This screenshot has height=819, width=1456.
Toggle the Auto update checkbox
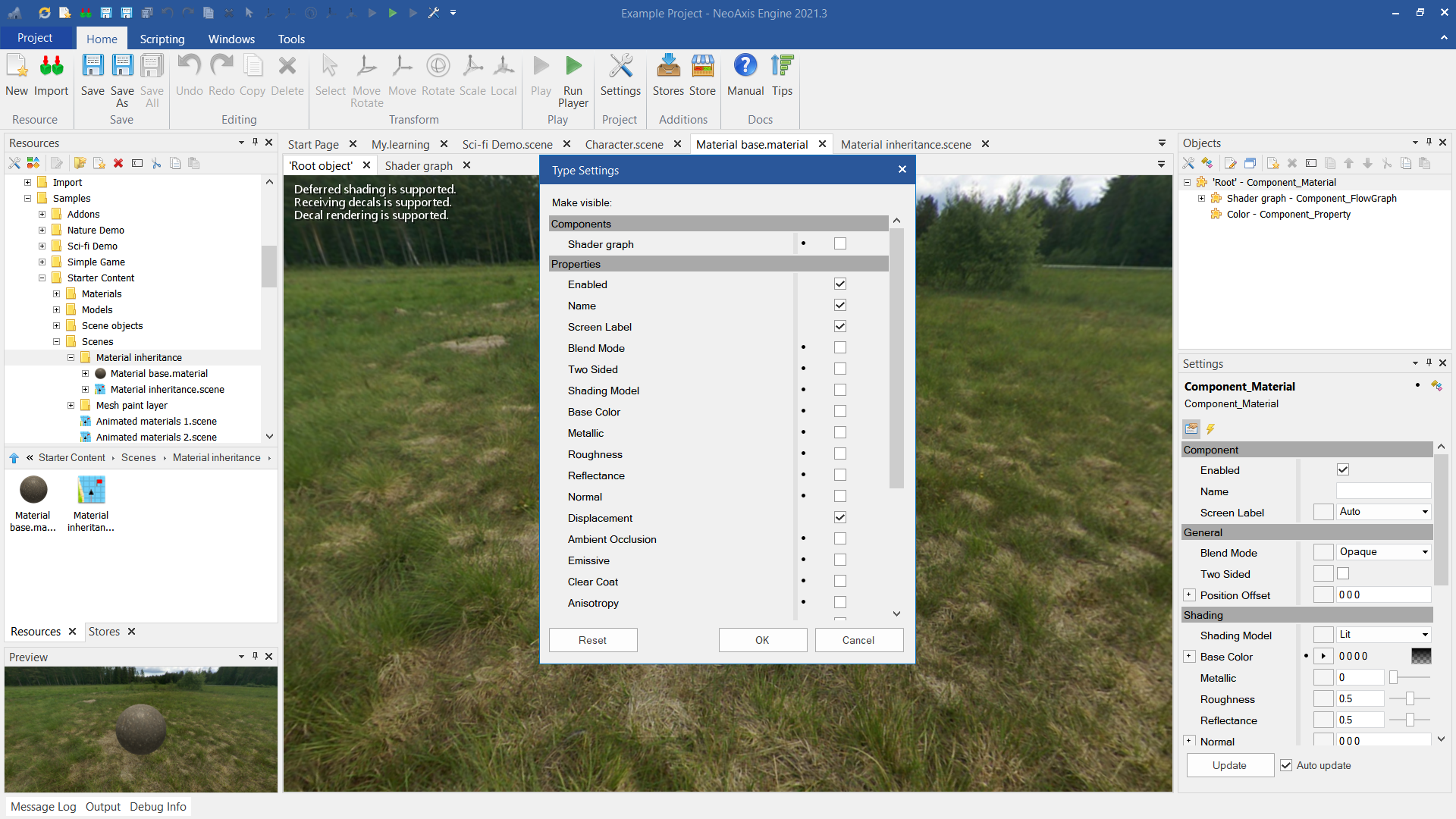[1286, 765]
